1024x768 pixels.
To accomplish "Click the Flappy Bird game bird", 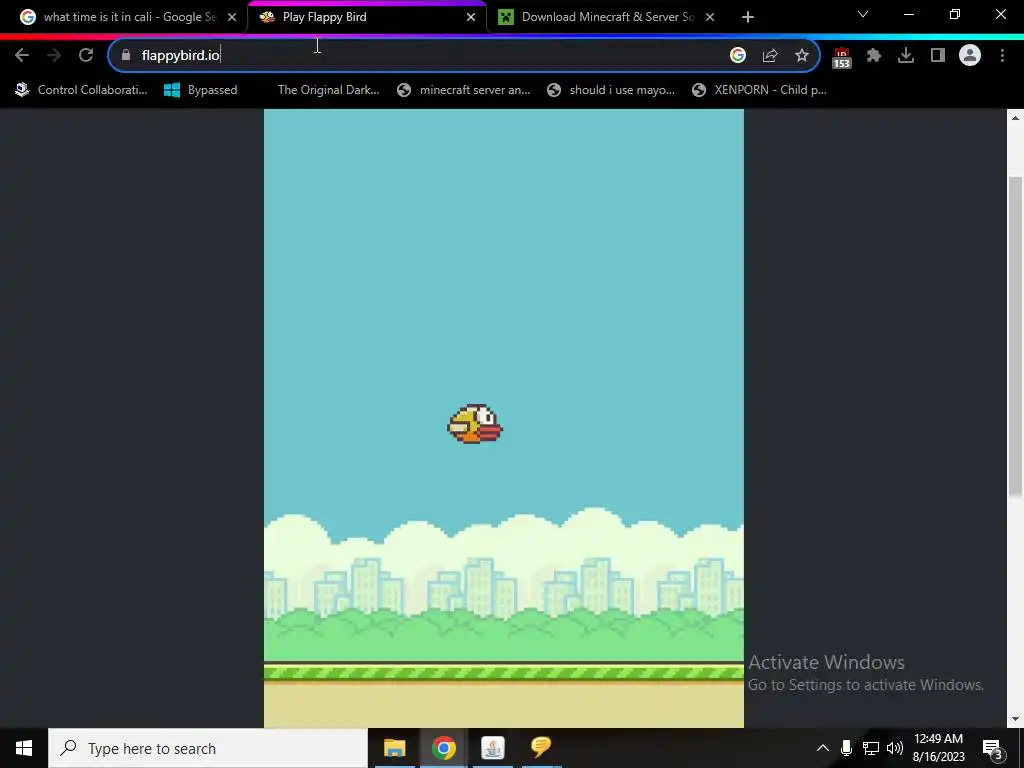I will pos(475,424).
